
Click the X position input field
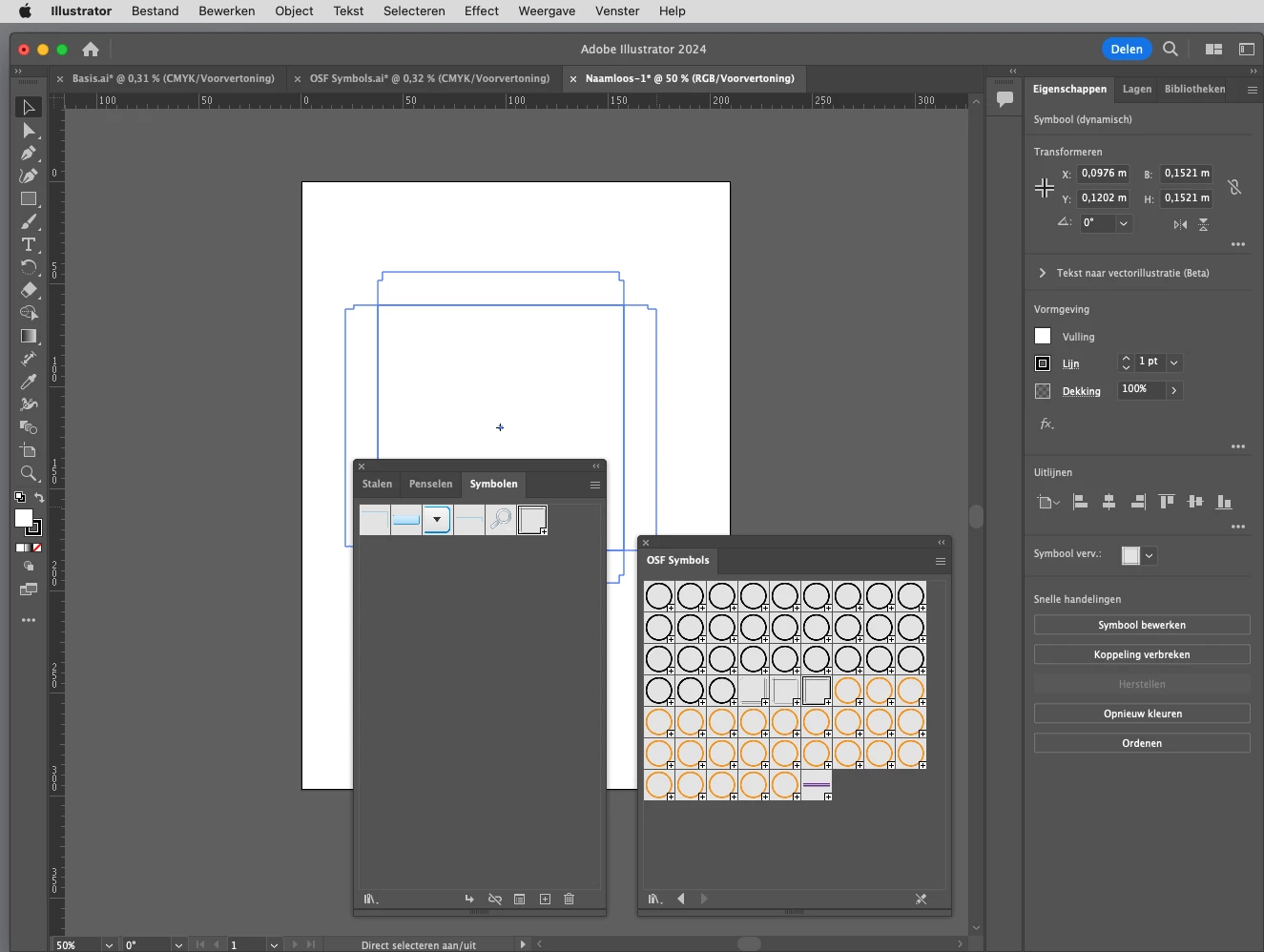1104,174
